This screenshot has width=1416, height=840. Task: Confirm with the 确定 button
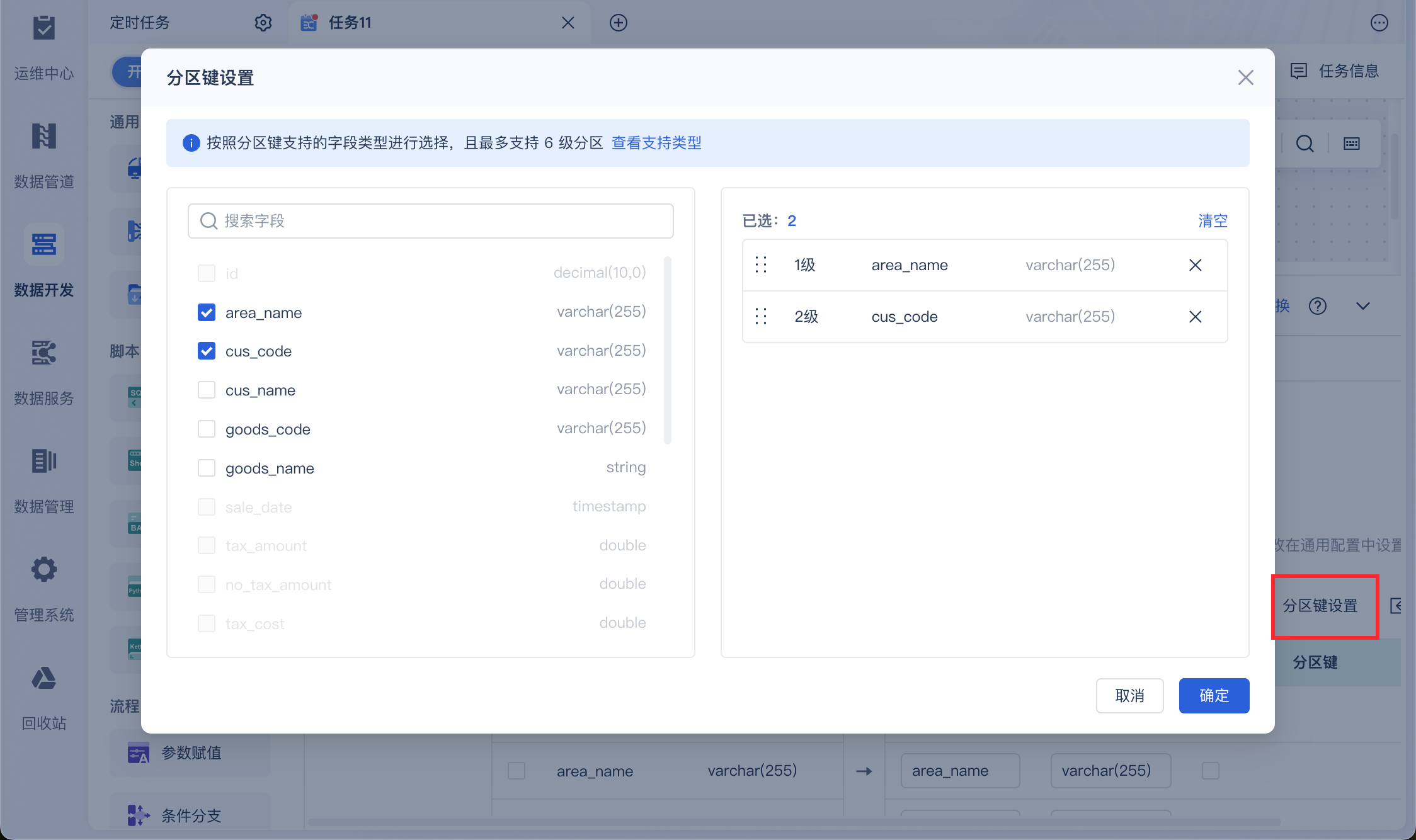pos(1214,696)
